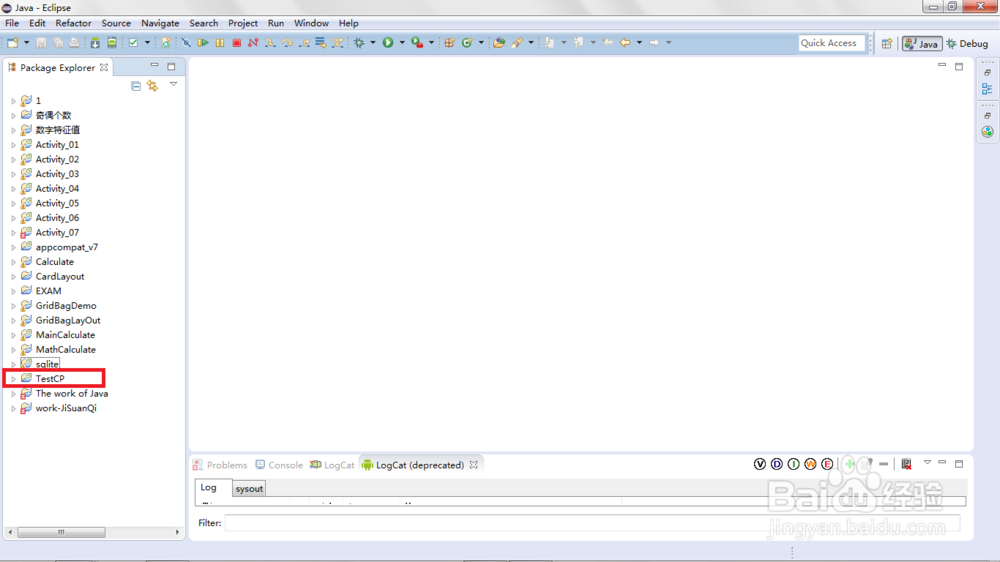Open the Debug button dropdown arrow
The width and height of the screenshot is (1000, 562).
(373, 43)
